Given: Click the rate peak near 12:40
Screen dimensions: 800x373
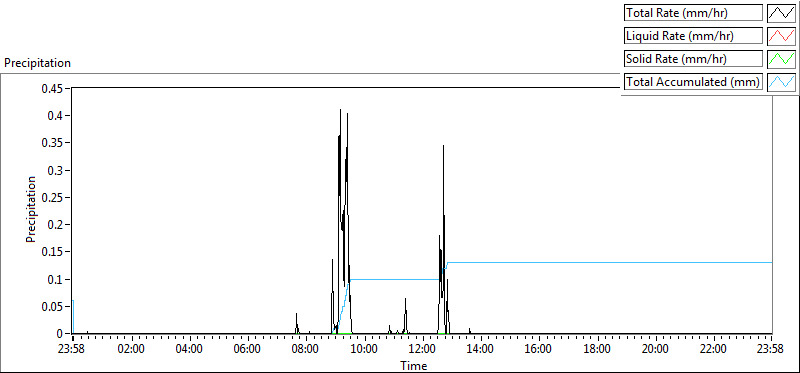Looking at the screenshot, I should (x=443, y=147).
